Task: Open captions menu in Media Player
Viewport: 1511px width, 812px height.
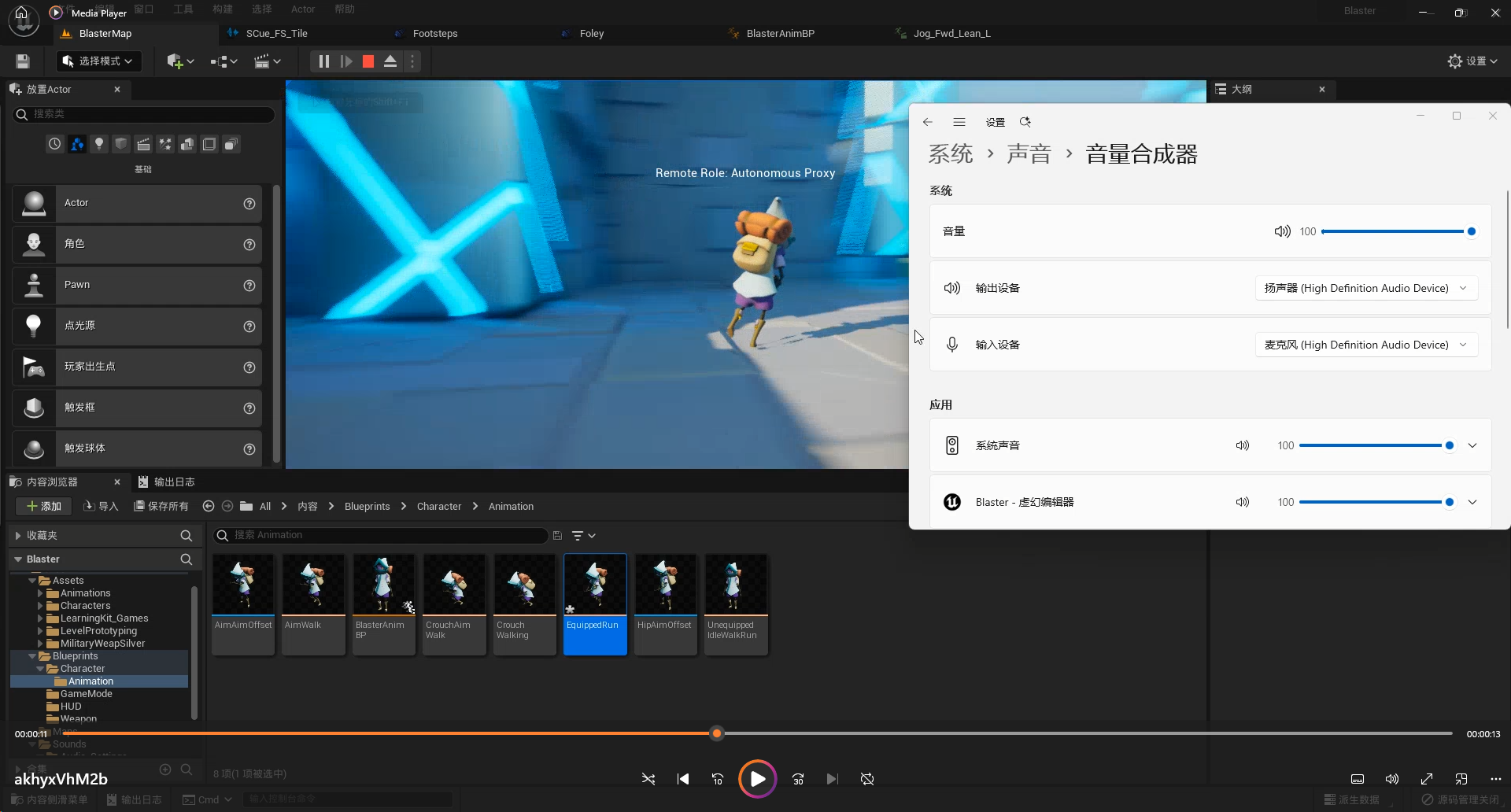Action: point(1358,779)
